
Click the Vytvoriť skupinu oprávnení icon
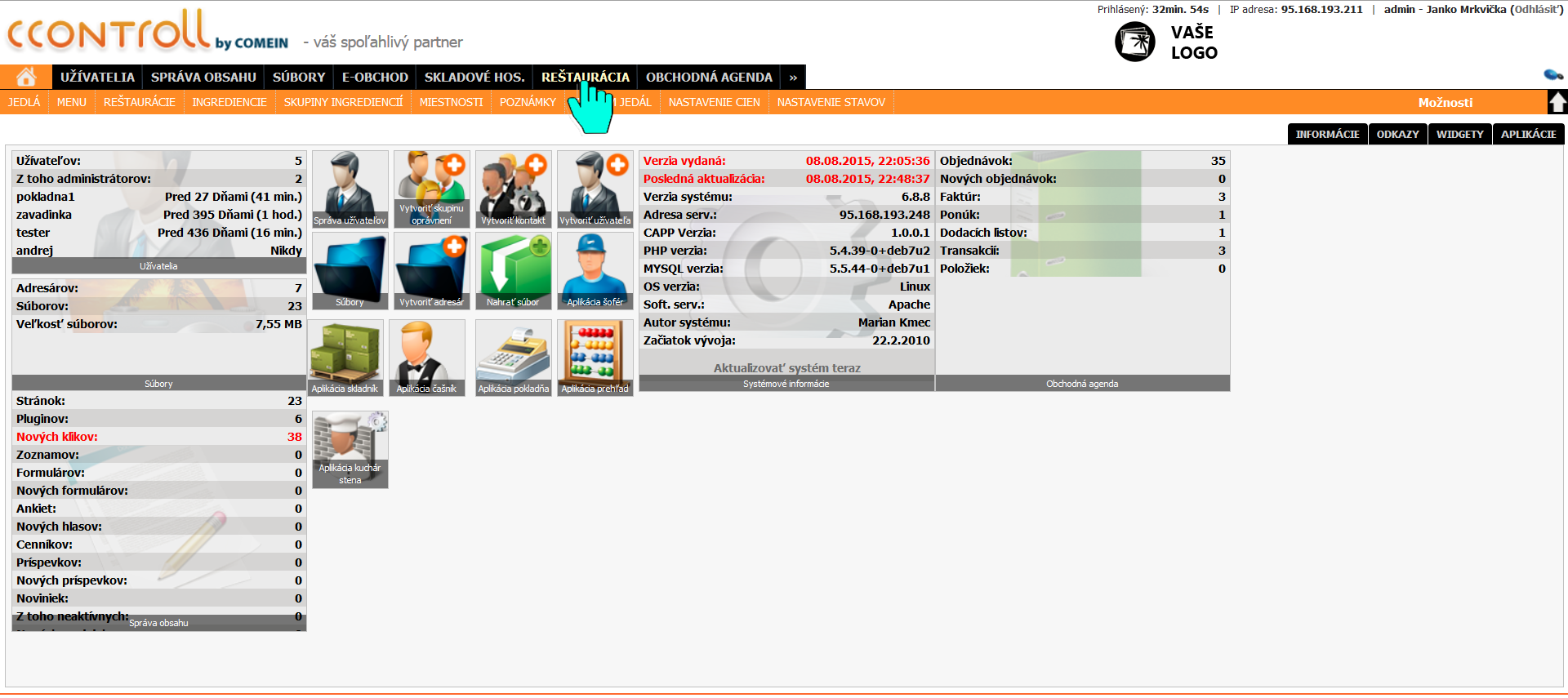[431, 189]
